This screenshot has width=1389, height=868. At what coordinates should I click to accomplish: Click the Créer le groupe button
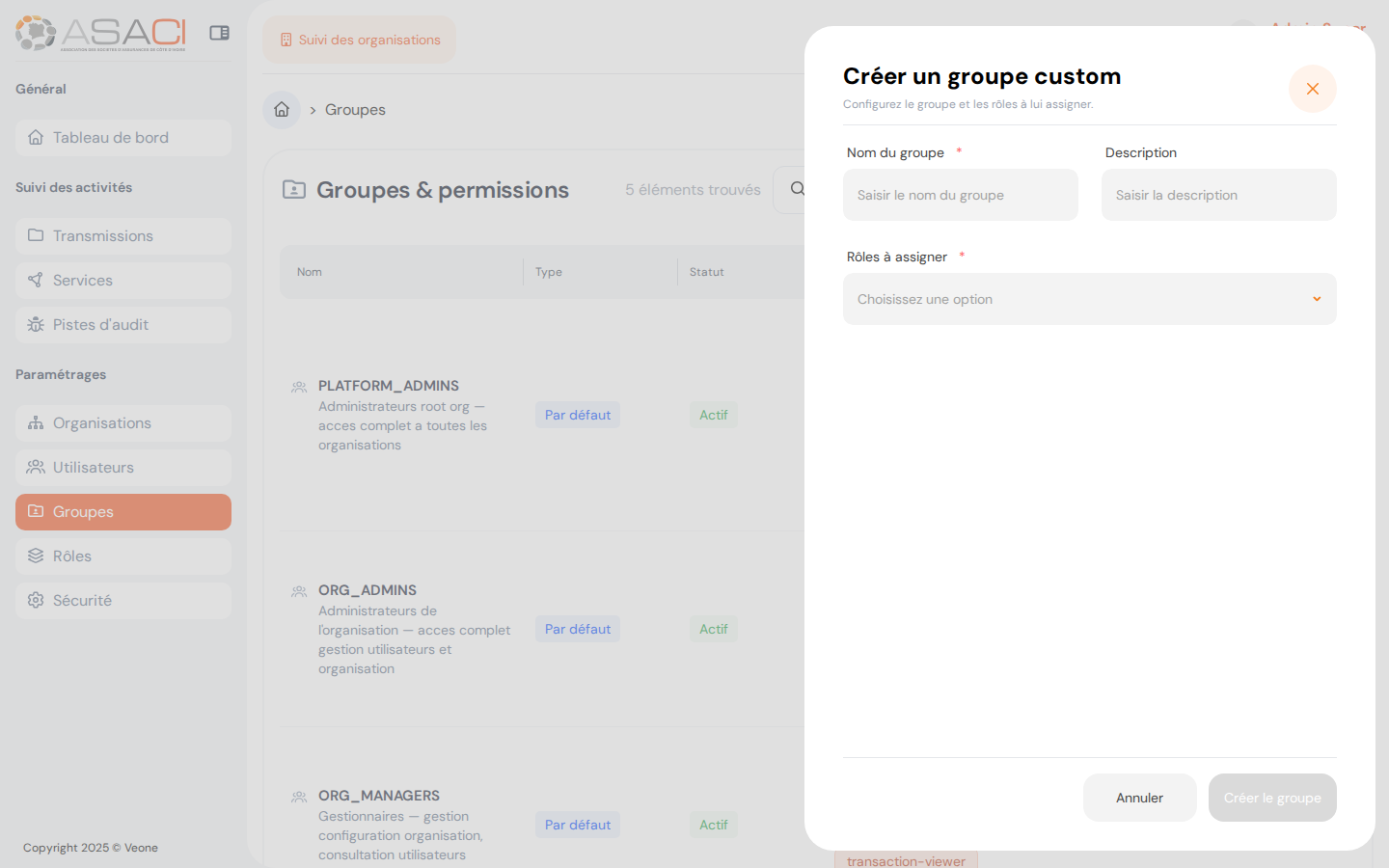pos(1272,798)
